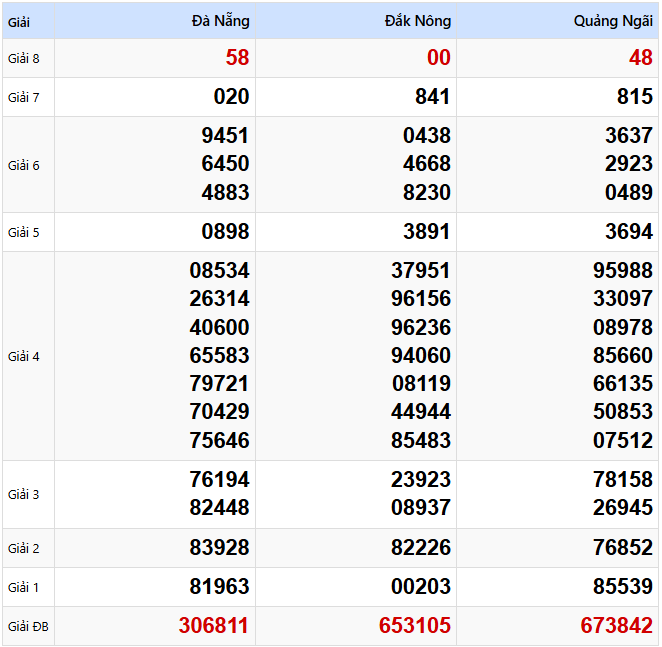662x647 pixels.
Task: Click the Đà Nẵng column header
Action: tap(220, 21)
